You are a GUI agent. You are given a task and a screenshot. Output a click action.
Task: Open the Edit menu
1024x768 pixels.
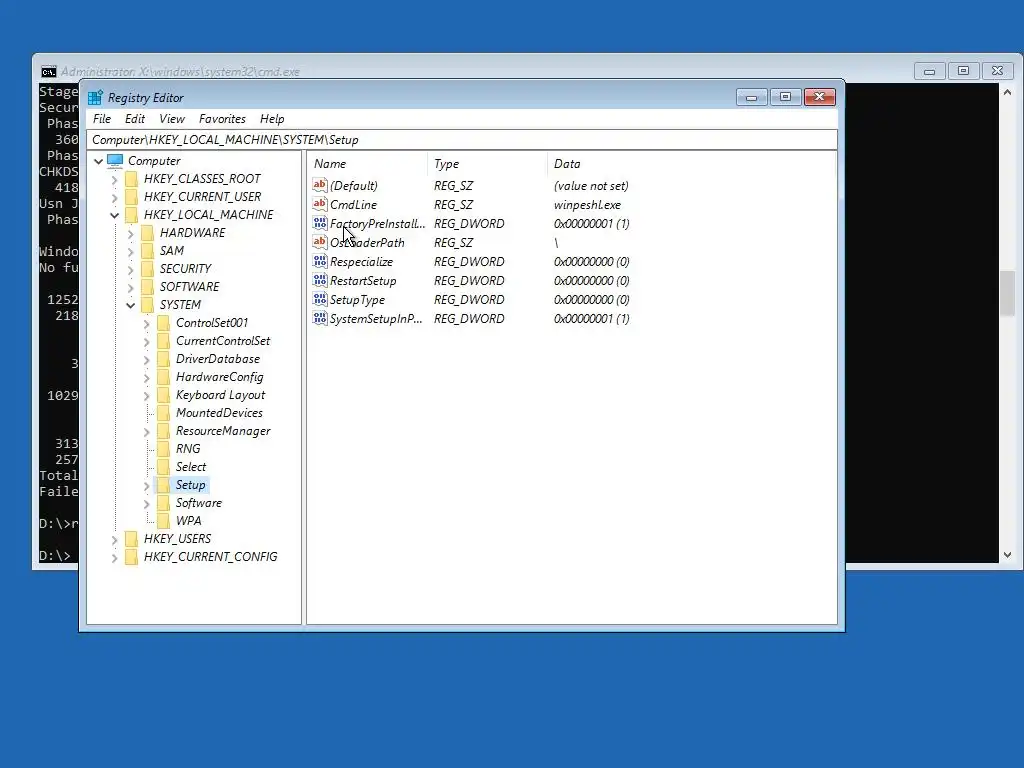tap(135, 119)
